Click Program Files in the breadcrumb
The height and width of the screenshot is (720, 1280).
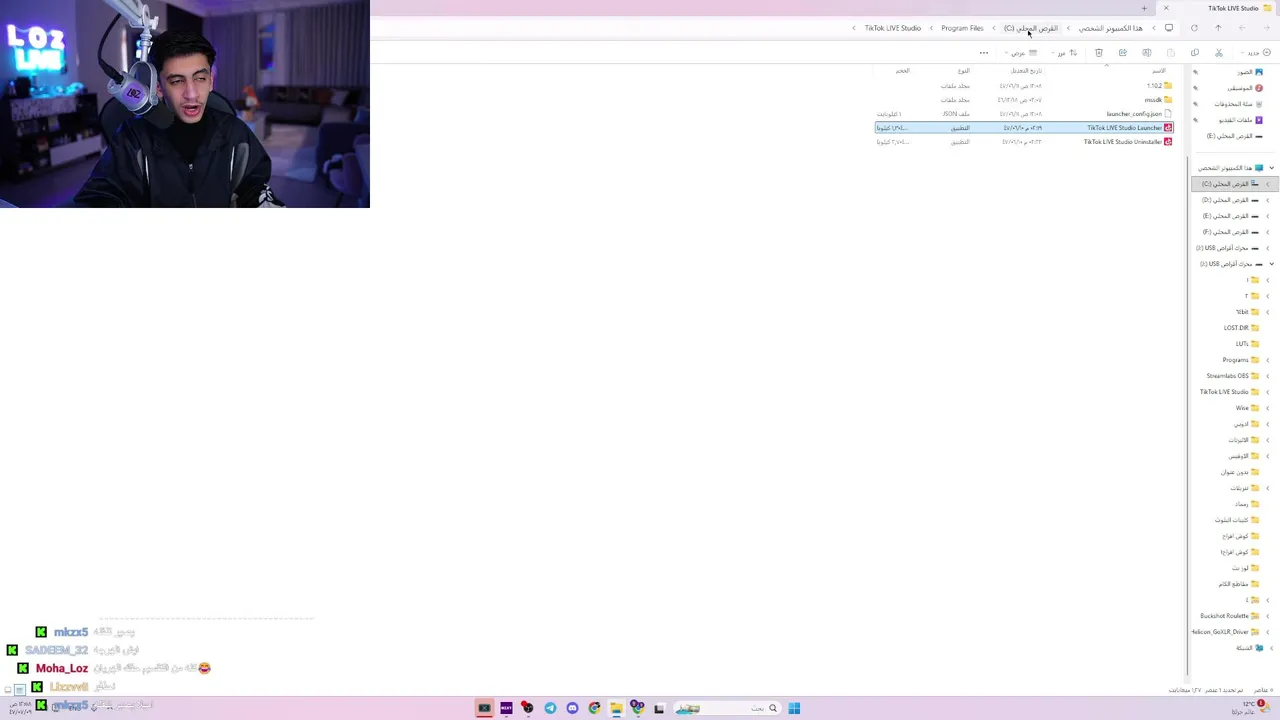pyautogui.click(x=962, y=28)
